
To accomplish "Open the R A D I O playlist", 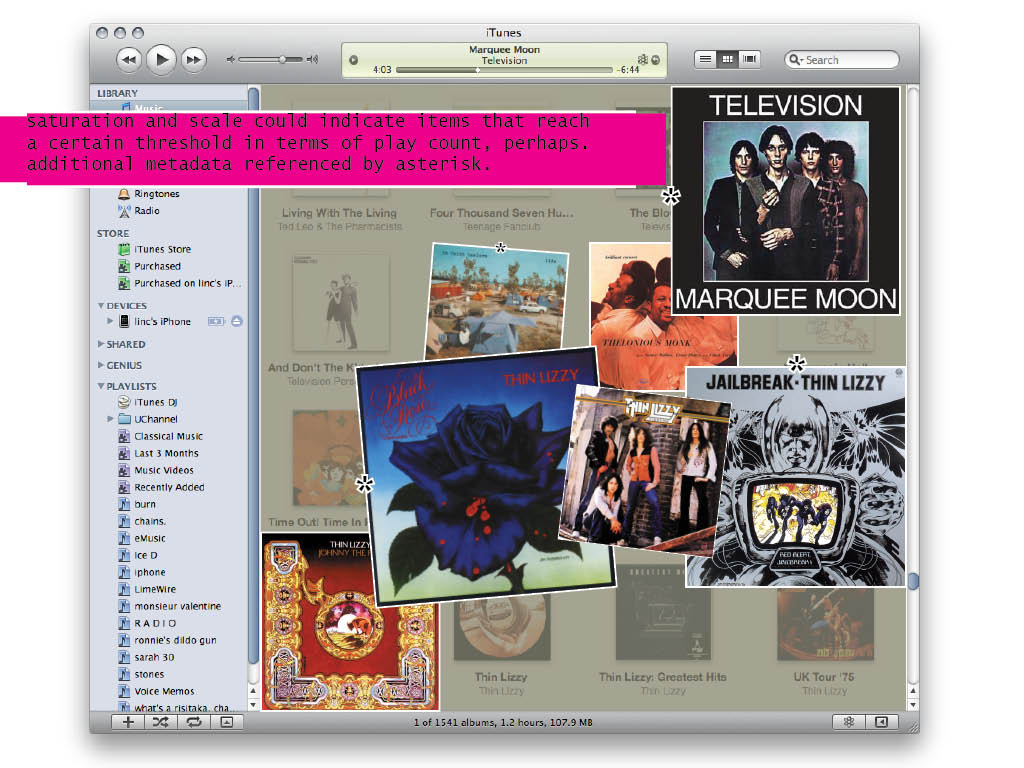I will tap(155, 623).
